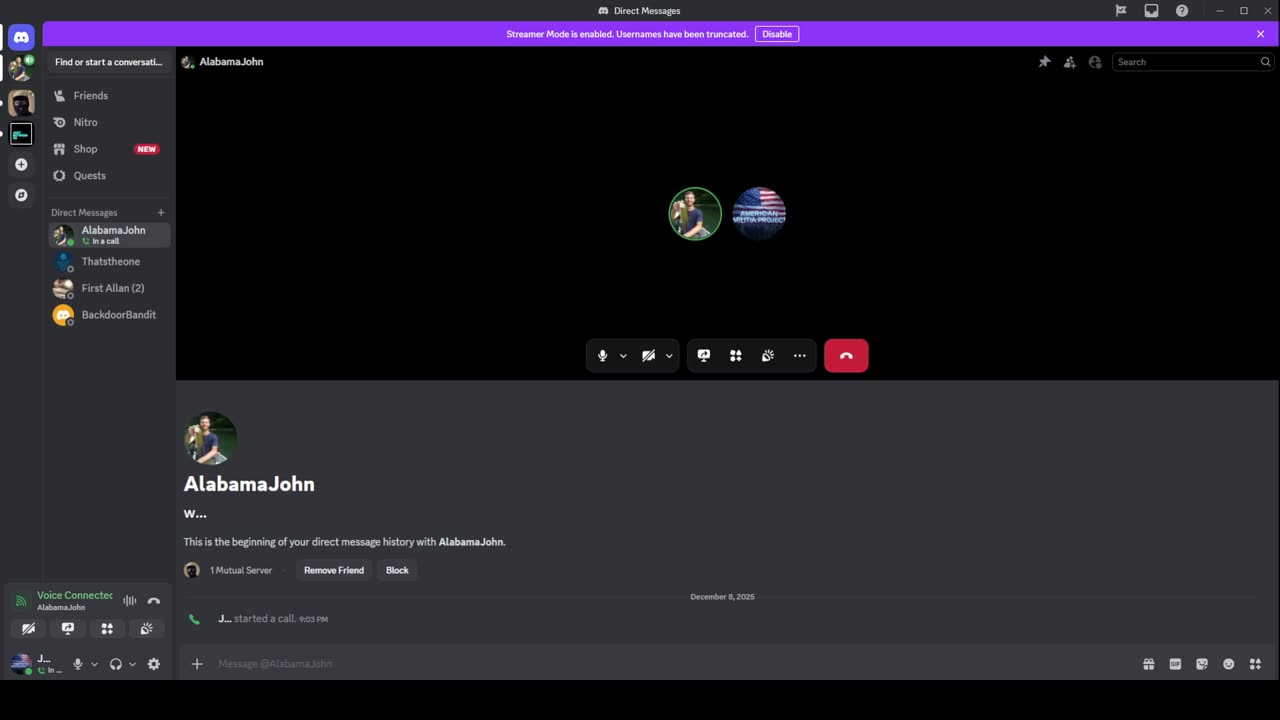Click the plus attach button in message bar

point(197,664)
